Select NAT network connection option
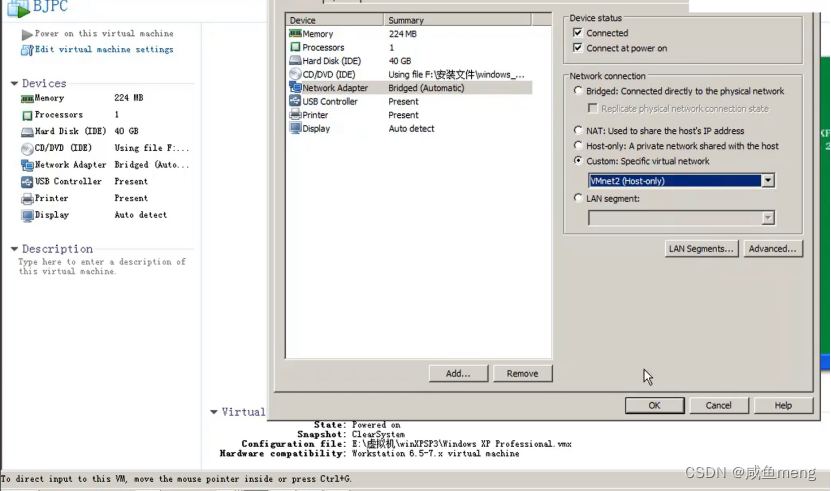 [x=578, y=130]
